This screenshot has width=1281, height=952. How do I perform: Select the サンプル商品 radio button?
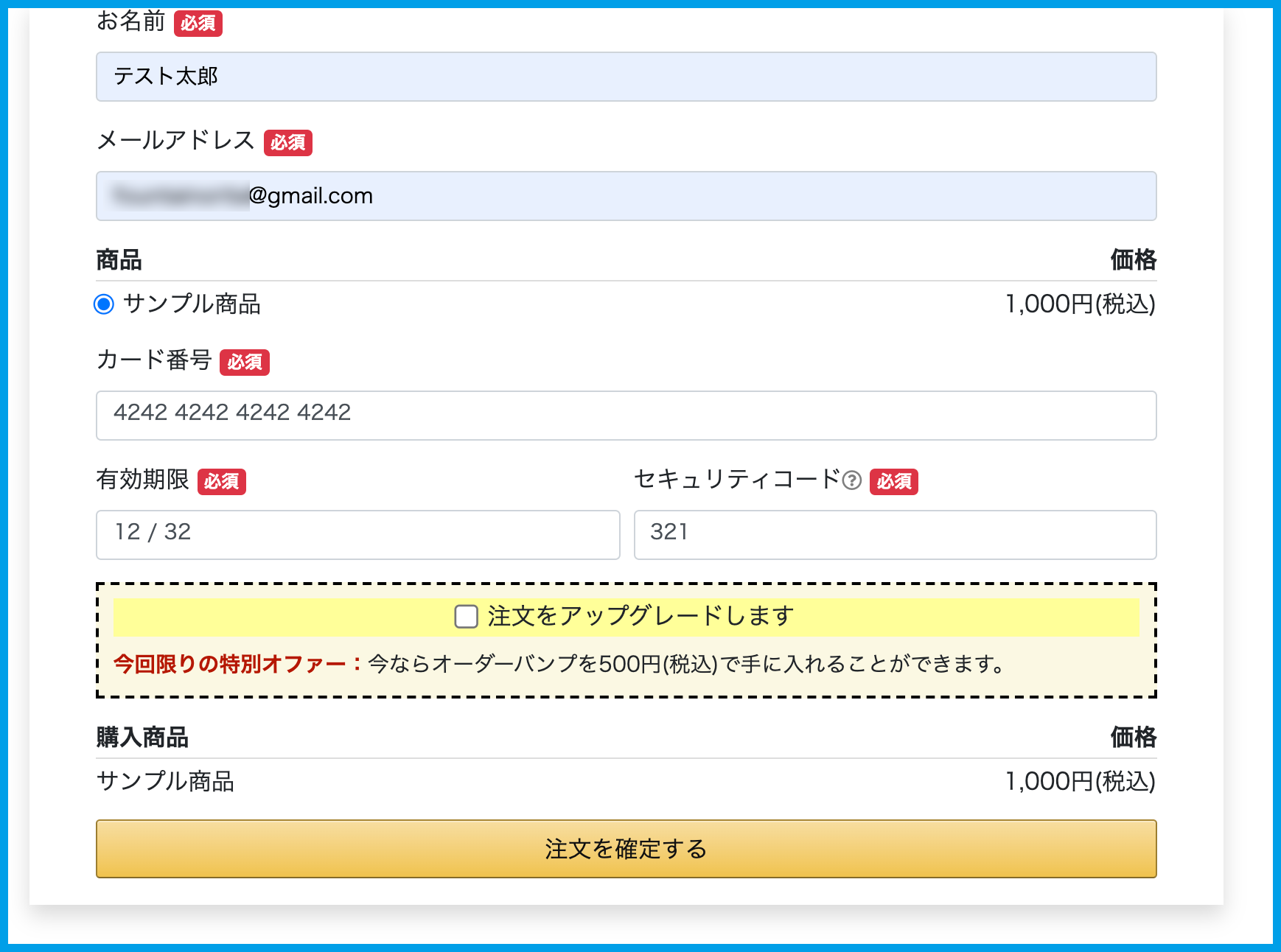coord(104,304)
